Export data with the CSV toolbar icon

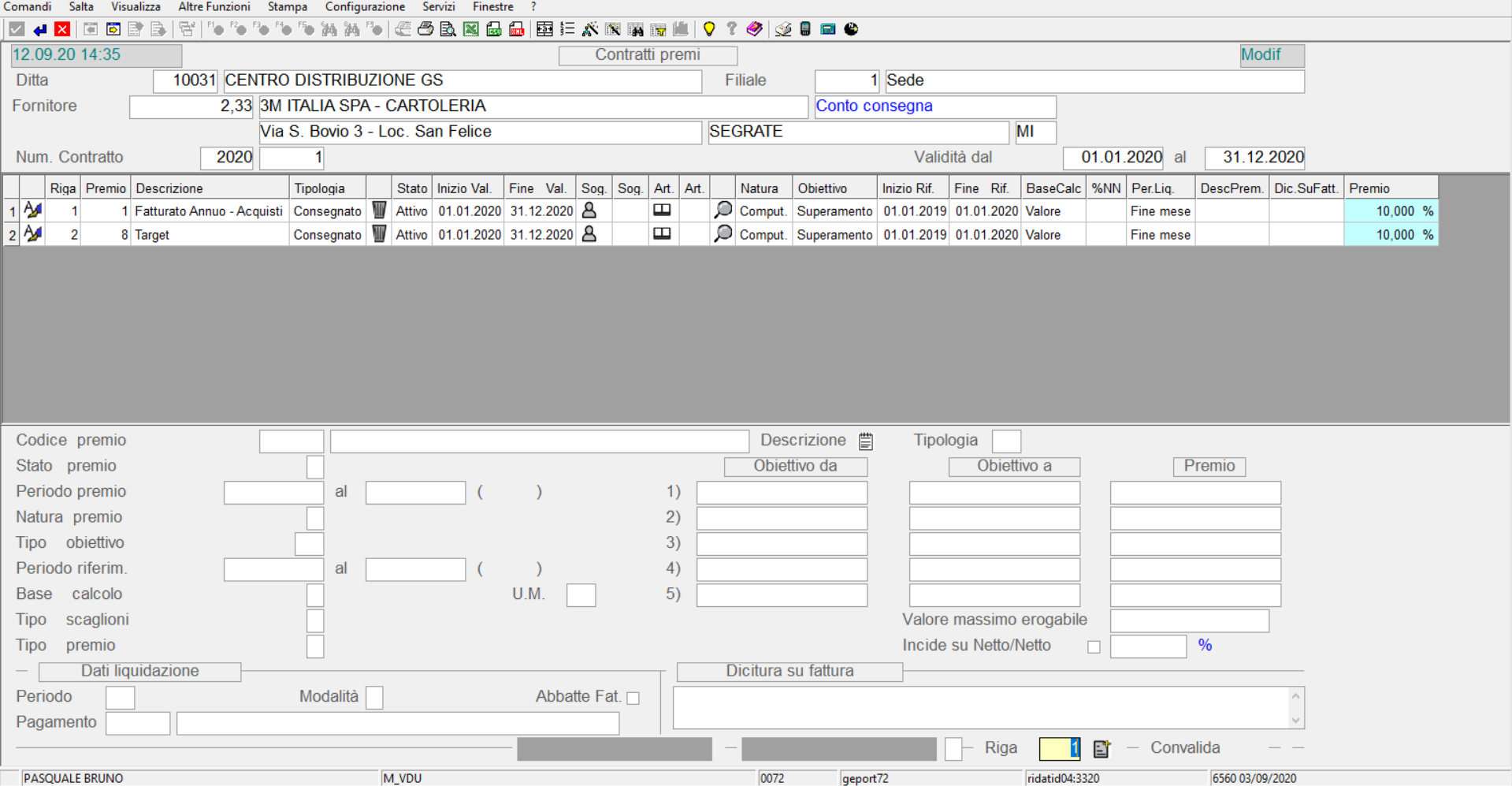point(494,29)
